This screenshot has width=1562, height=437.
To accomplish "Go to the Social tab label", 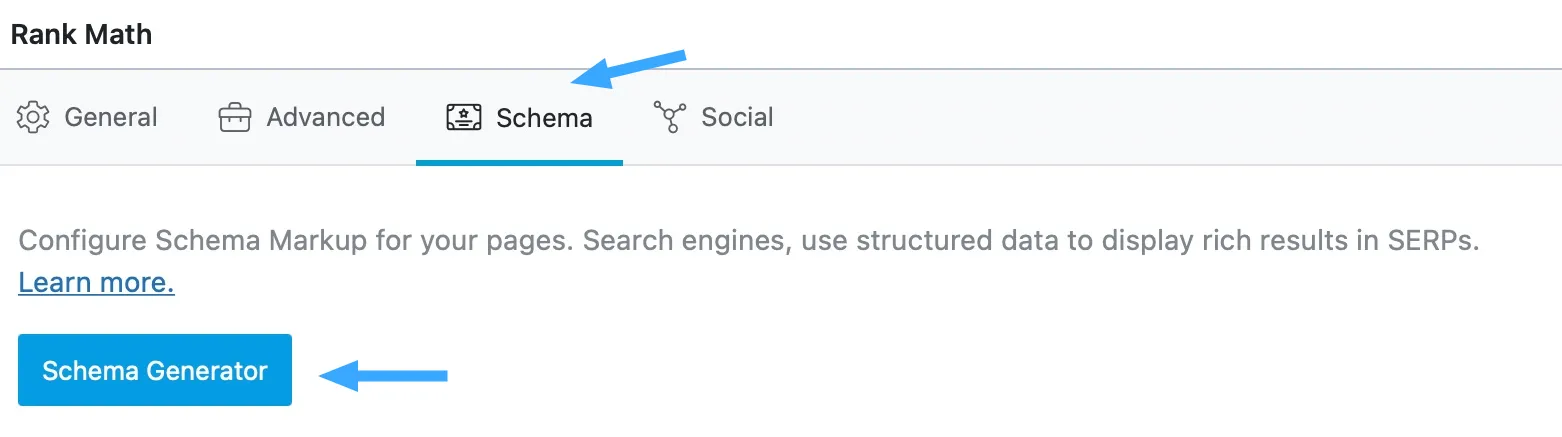I will tap(737, 117).
